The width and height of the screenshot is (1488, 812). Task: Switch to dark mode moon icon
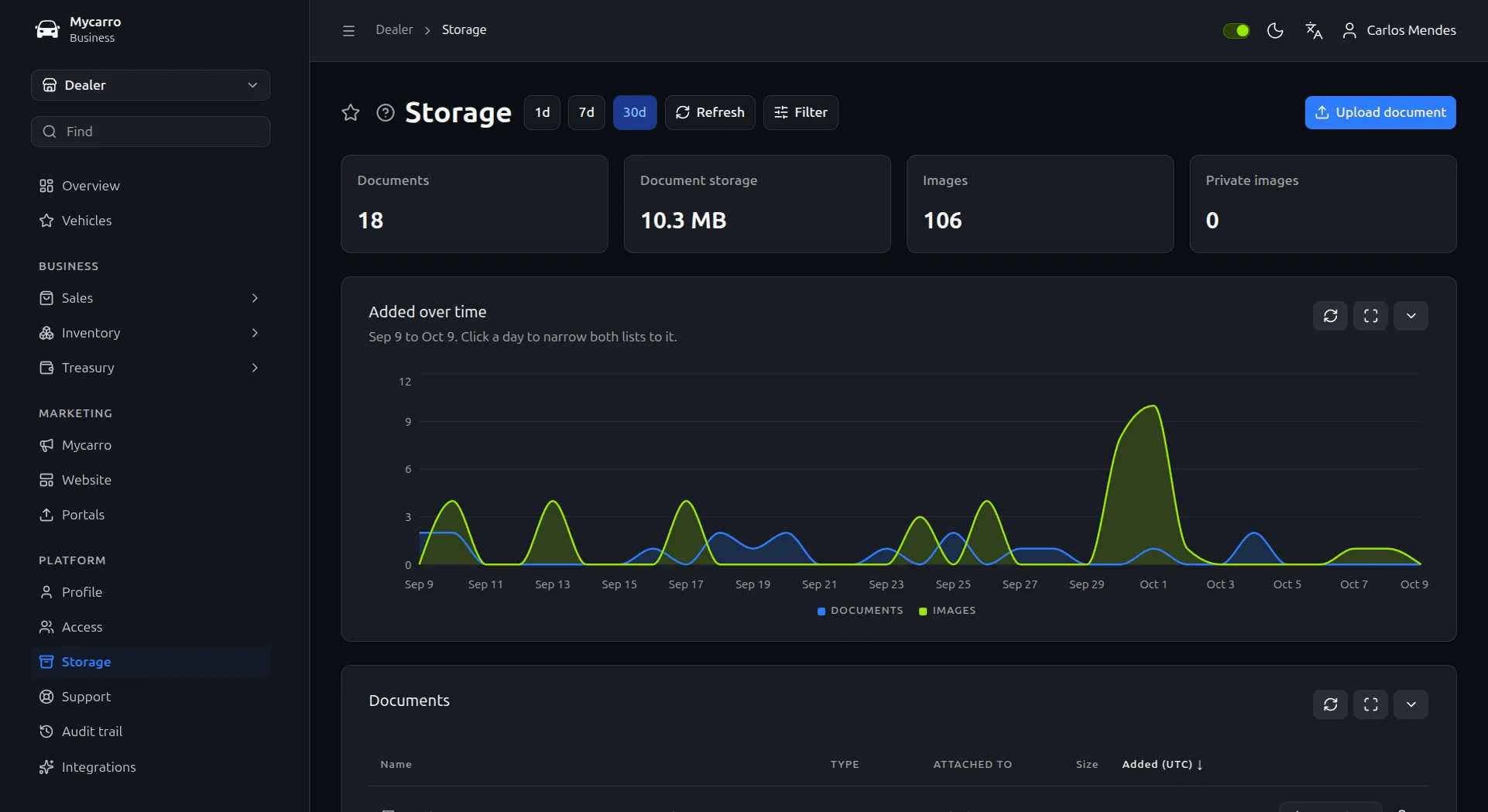1275,30
